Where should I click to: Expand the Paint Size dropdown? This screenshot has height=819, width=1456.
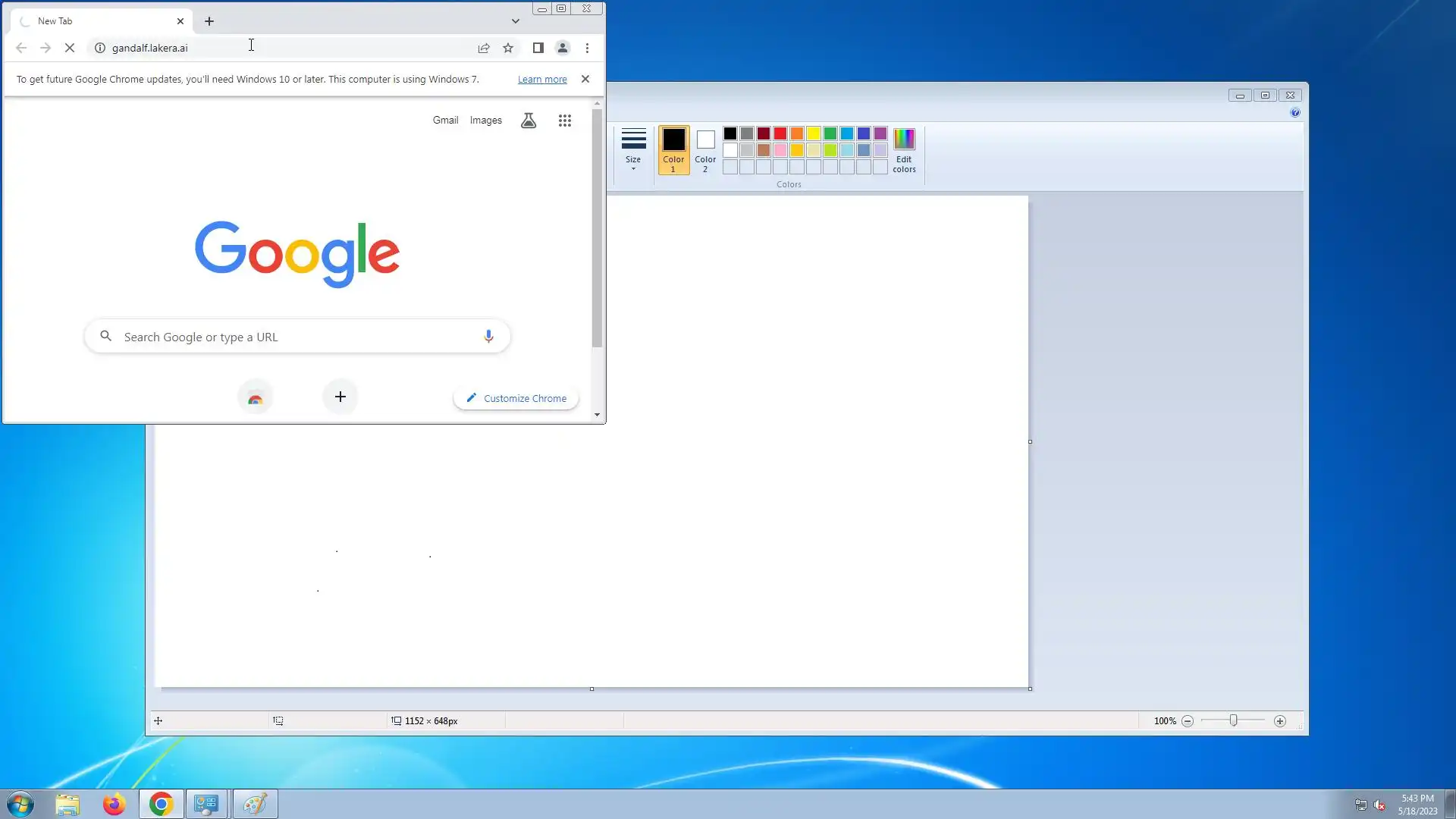pos(633,149)
